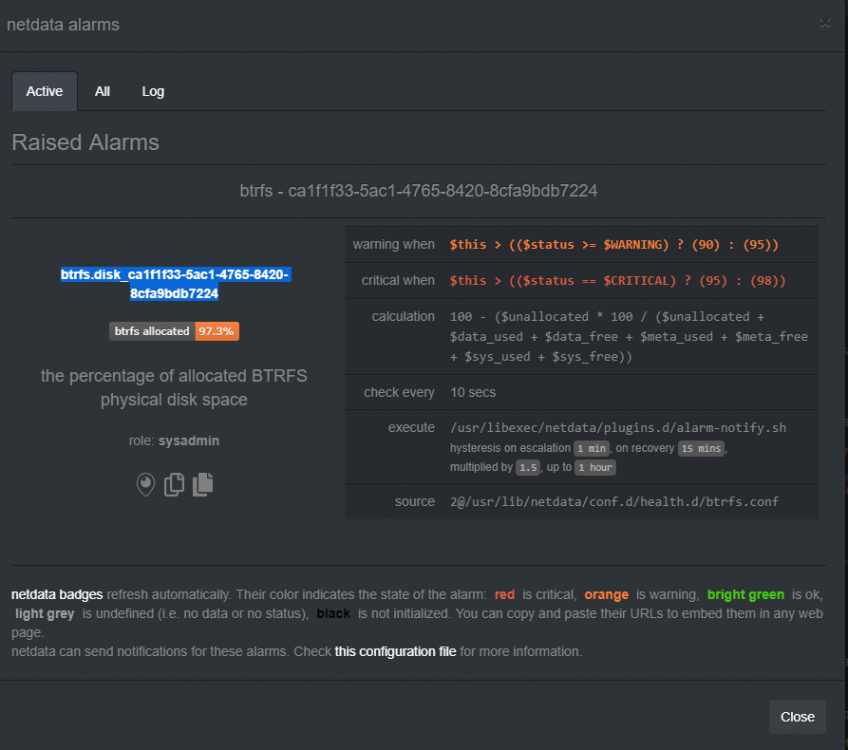This screenshot has width=848, height=750.
Task: Click the Raised Alarms heading
Action: [85, 143]
